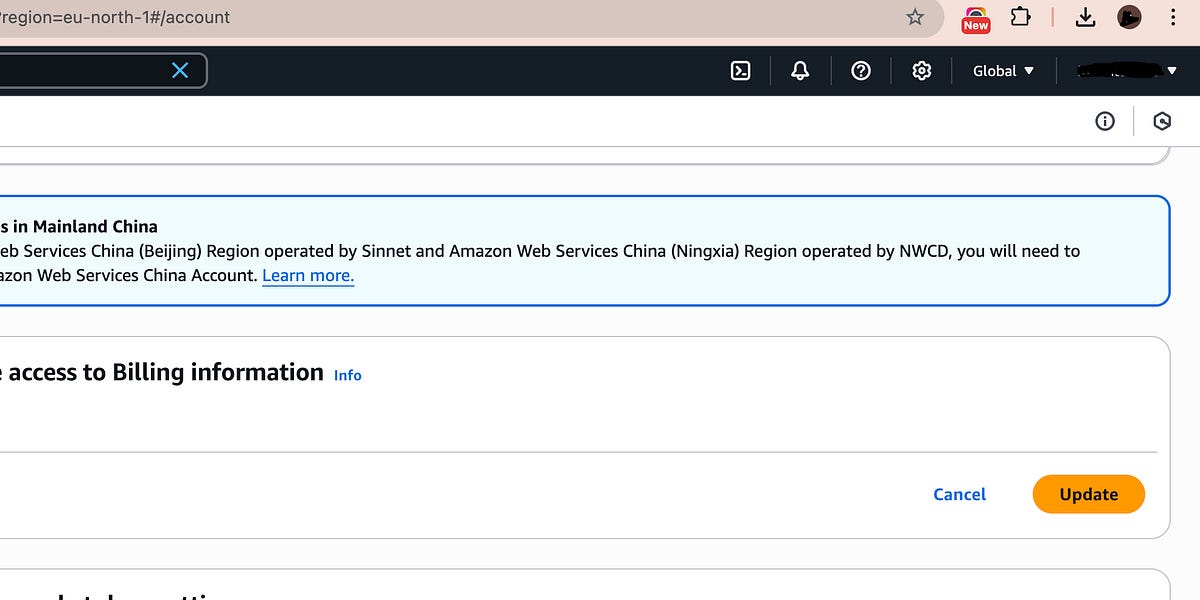Click the Info circle icon on the page
This screenshot has width=1200, height=600.
coord(1105,121)
